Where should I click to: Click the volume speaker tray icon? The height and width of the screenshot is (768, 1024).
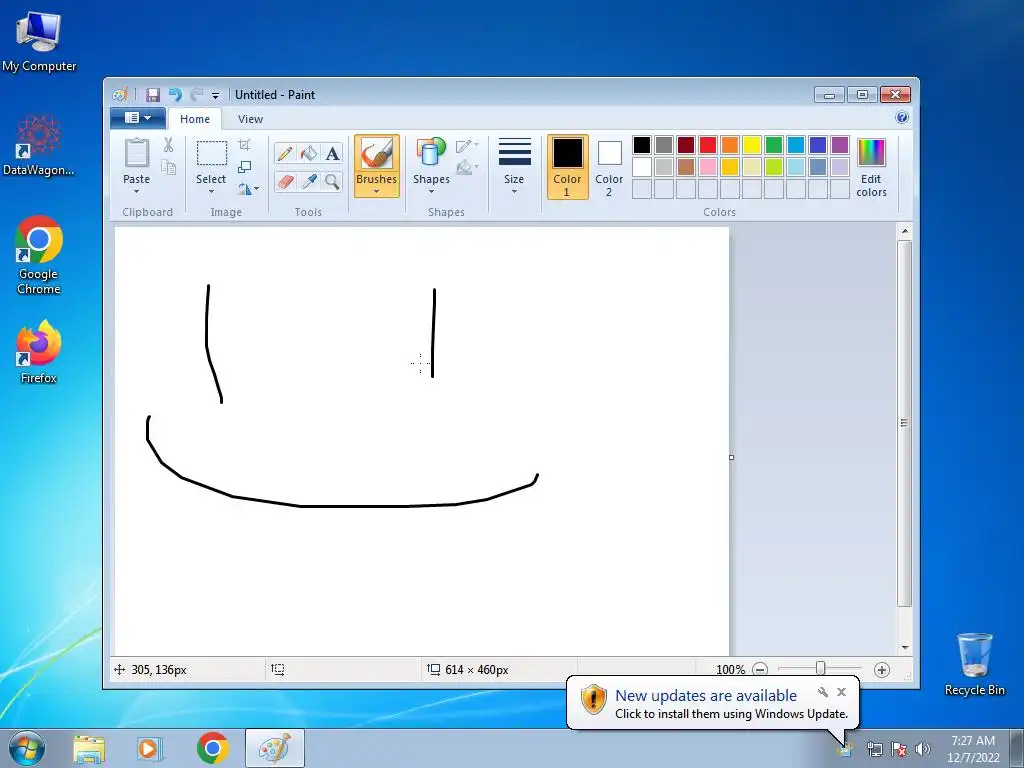tap(922, 749)
